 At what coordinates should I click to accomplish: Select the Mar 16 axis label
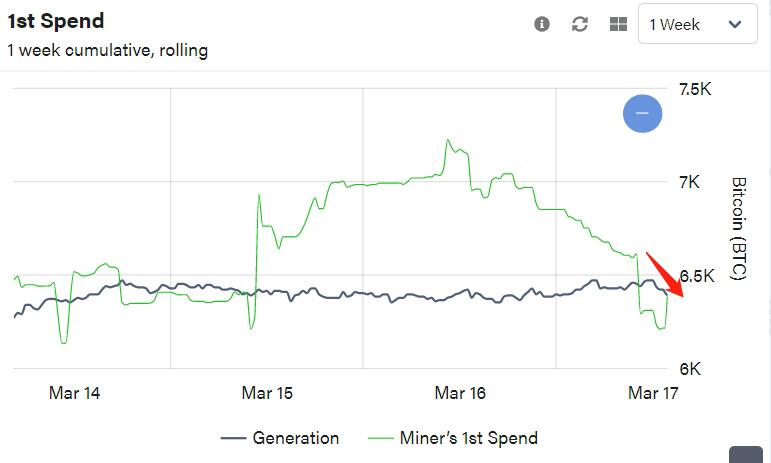coord(460,393)
